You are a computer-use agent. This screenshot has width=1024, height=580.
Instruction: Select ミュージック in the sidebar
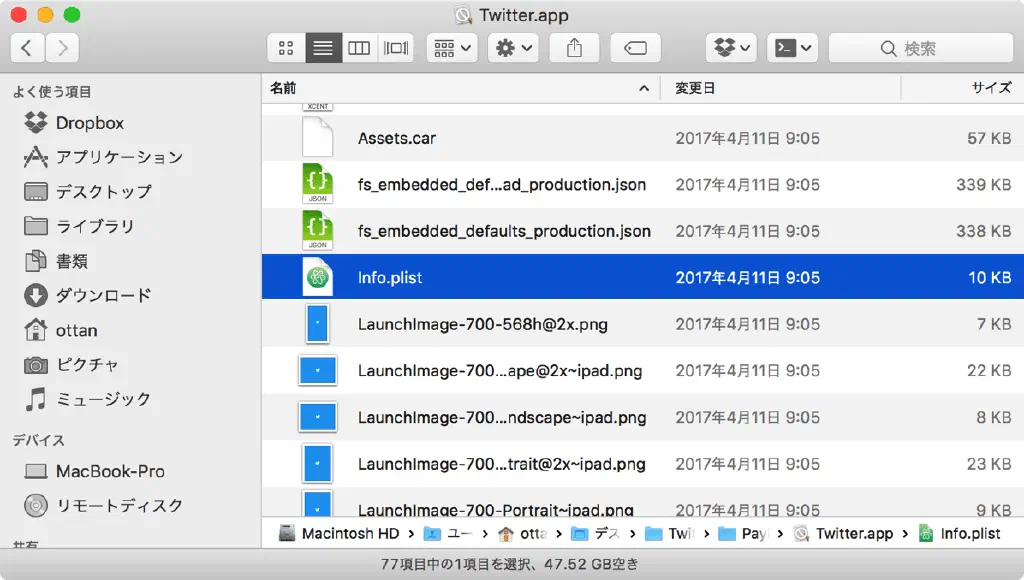coord(103,399)
